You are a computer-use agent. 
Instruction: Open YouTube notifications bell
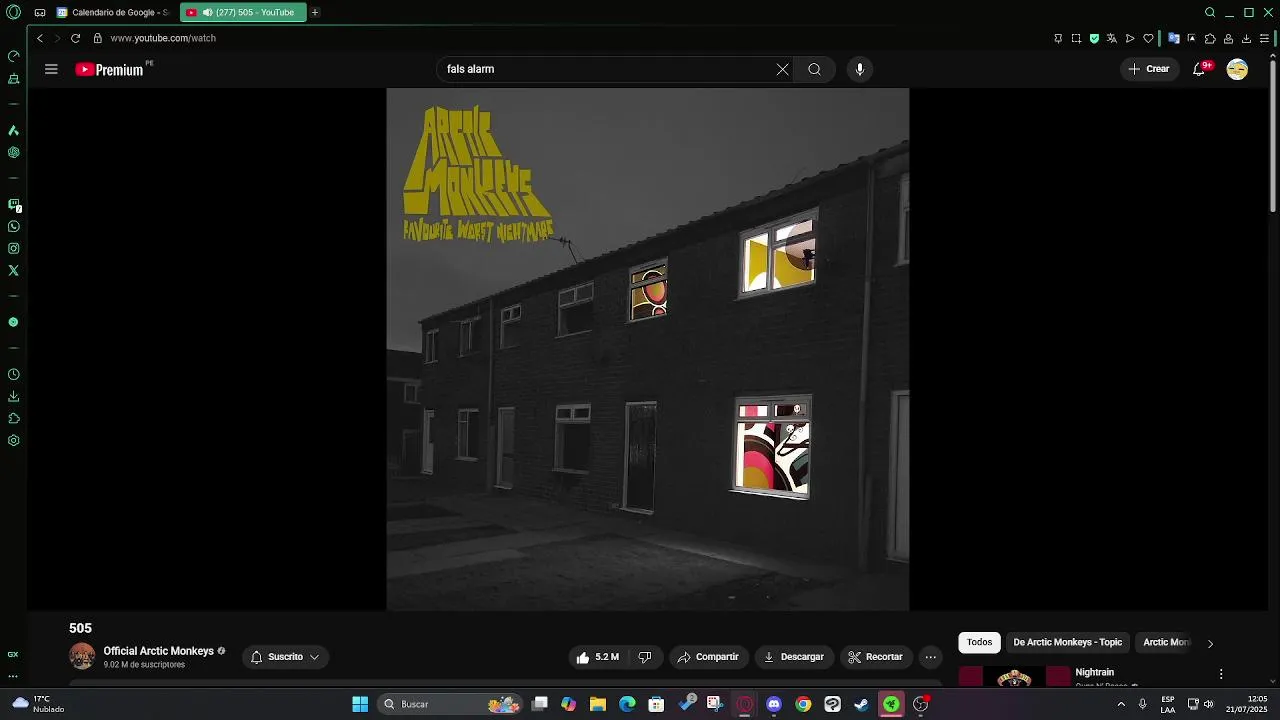pos(1199,69)
